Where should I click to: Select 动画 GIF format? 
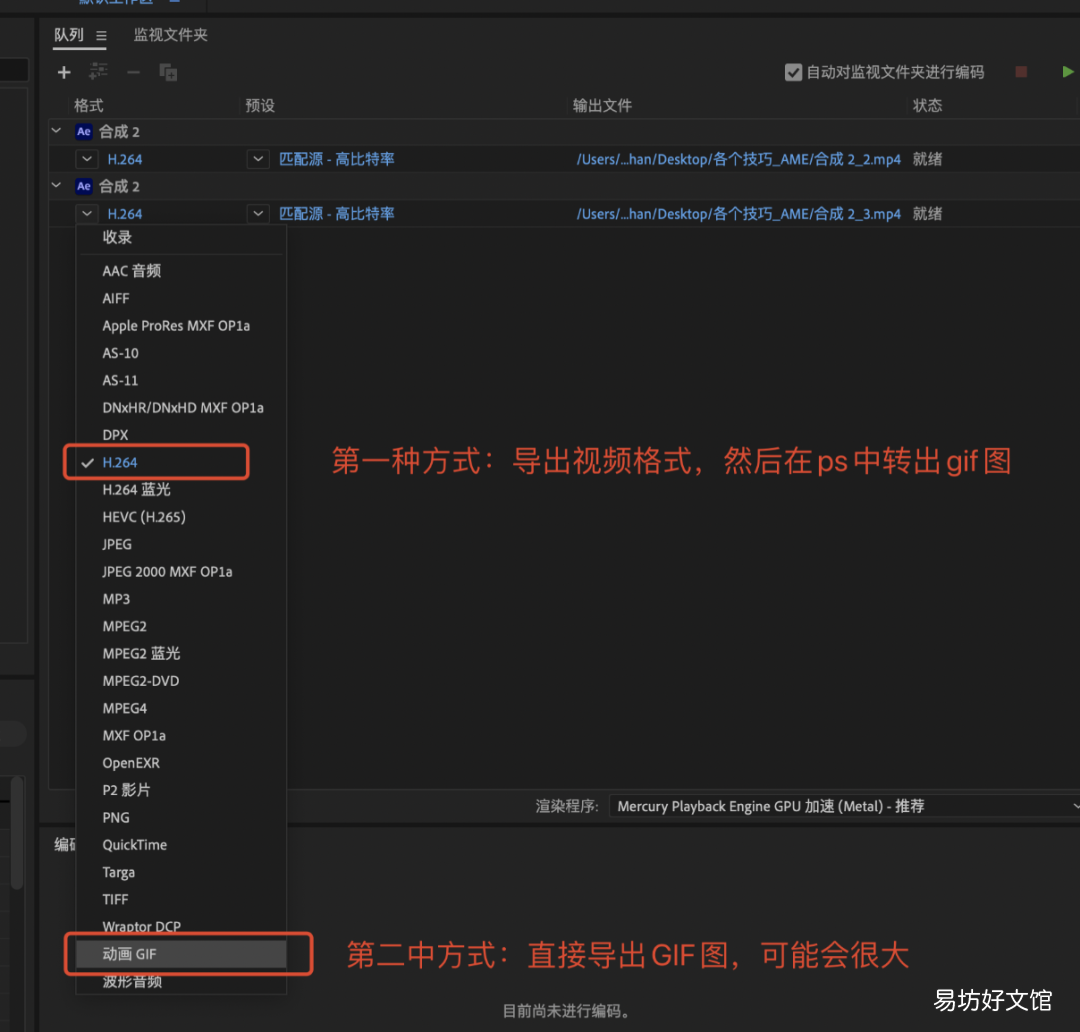tap(181, 954)
